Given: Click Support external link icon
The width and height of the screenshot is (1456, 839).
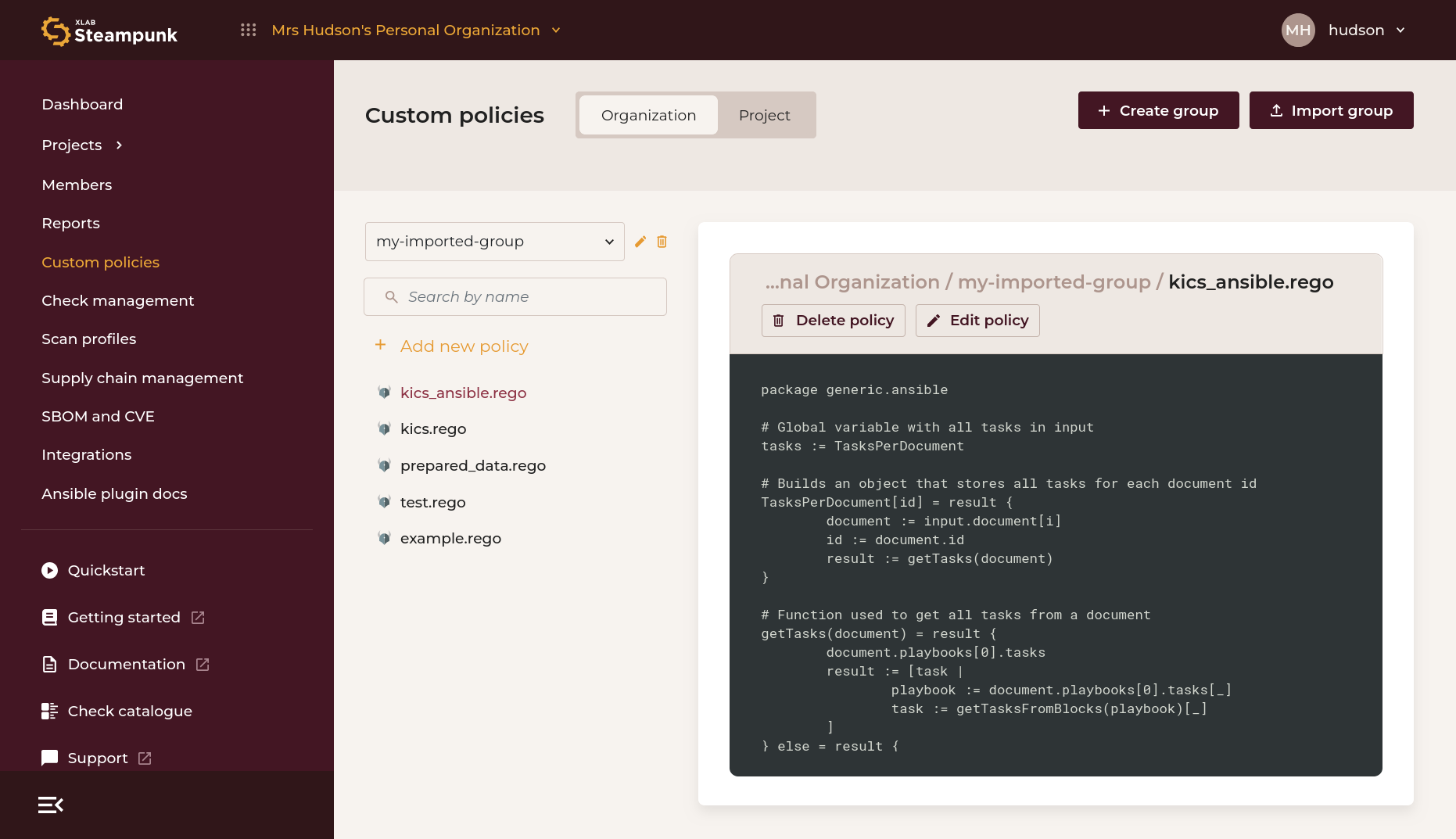Looking at the screenshot, I should click(145, 758).
